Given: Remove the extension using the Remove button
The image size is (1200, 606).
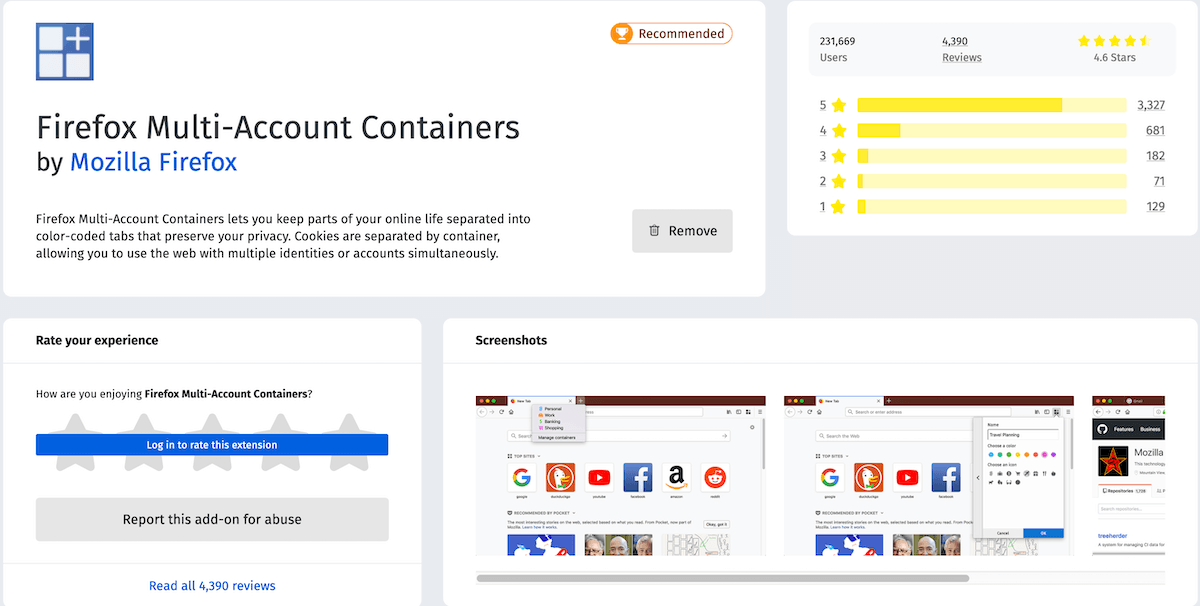Looking at the screenshot, I should coord(682,231).
